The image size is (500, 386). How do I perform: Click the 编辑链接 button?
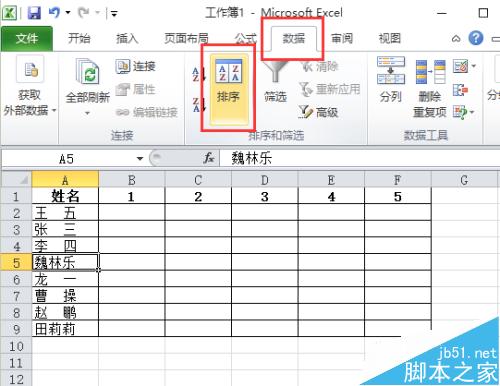pos(147,113)
